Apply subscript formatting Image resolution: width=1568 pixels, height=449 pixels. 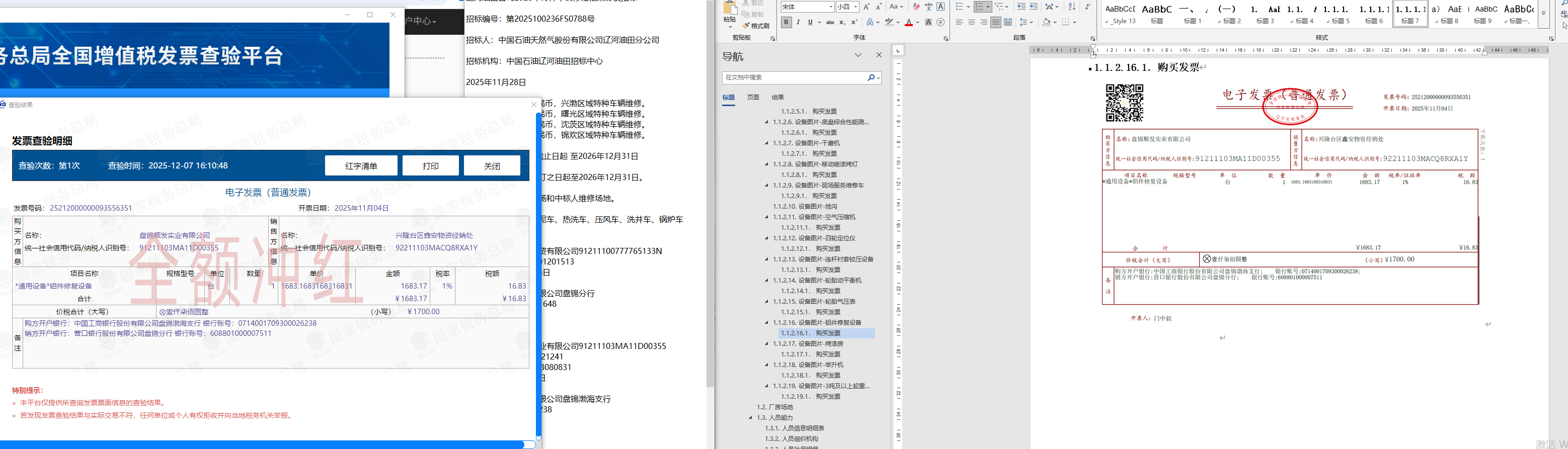pyautogui.click(x=842, y=22)
